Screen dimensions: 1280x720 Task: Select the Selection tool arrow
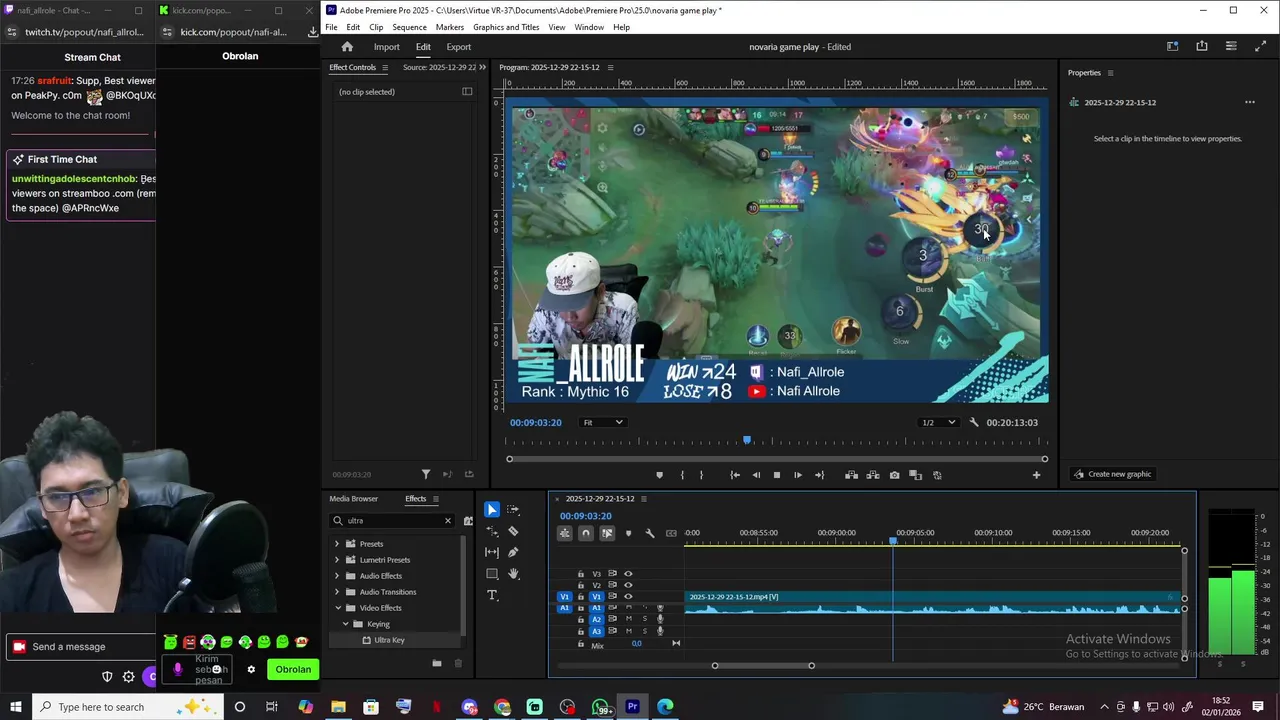click(x=492, y=510)
